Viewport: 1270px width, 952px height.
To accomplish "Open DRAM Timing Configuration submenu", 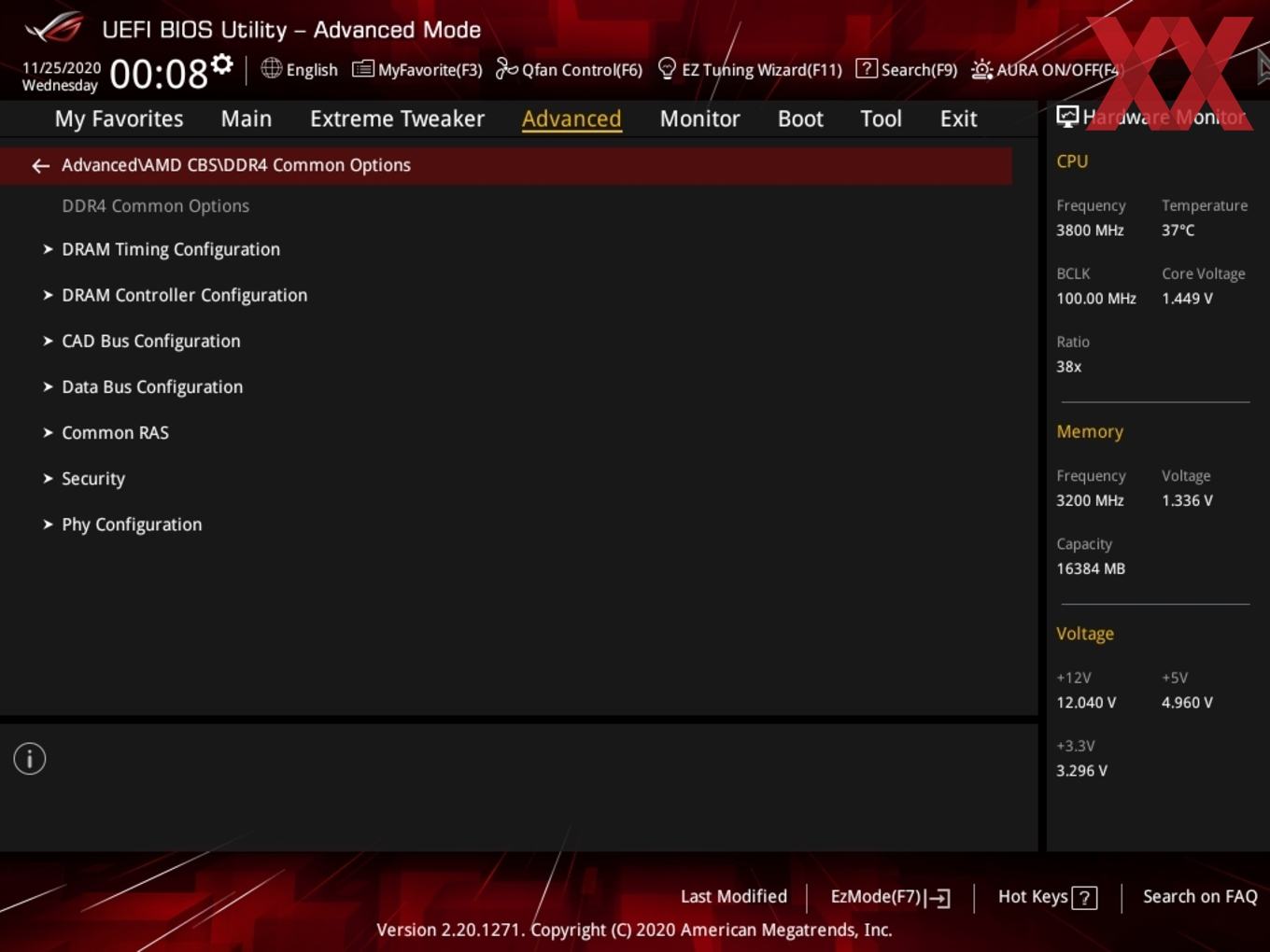I will [x=171, y=249].
